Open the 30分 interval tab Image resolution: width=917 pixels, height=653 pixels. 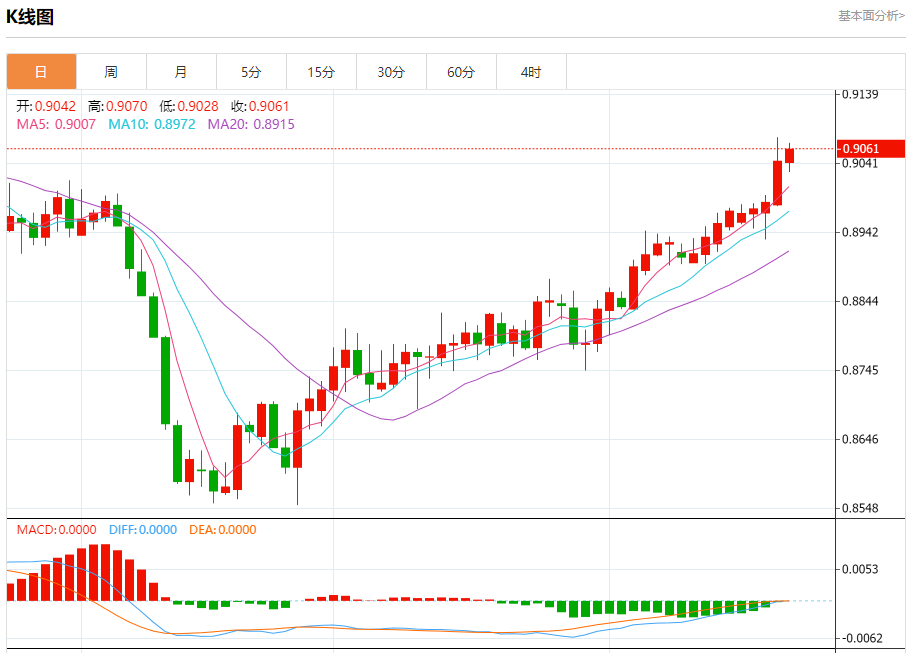click(391, 72)
